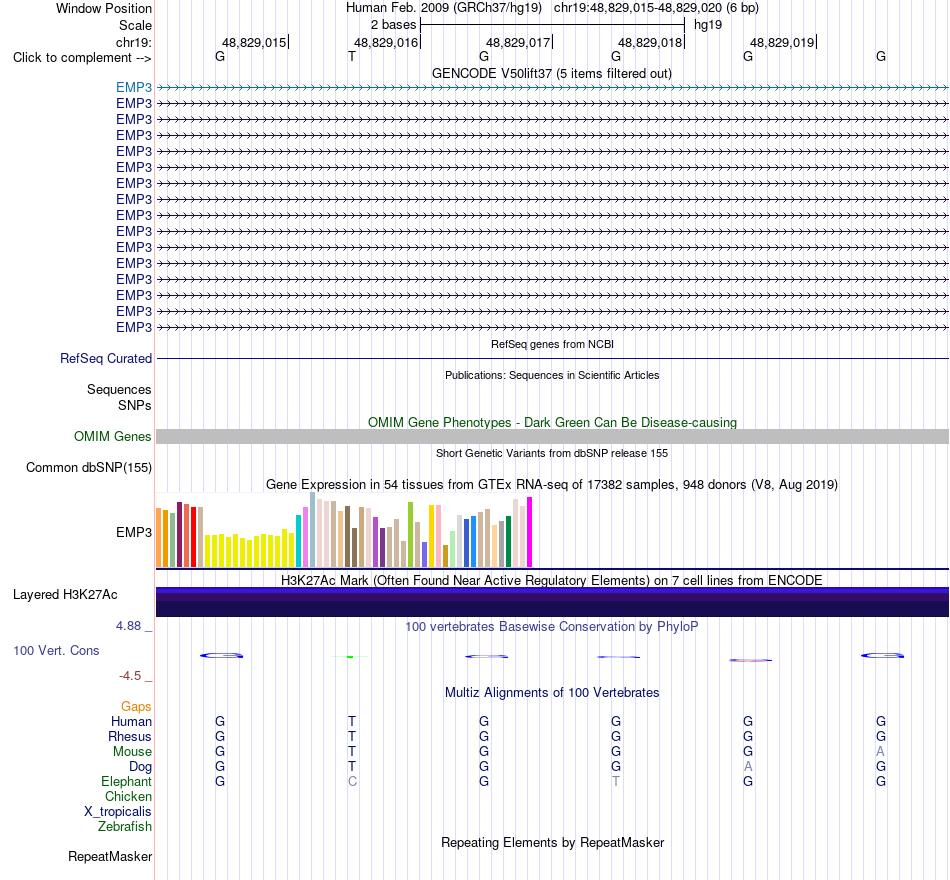Click the SNPs subtrack label
The image size is (950, 880).
(x=135, y=405)
